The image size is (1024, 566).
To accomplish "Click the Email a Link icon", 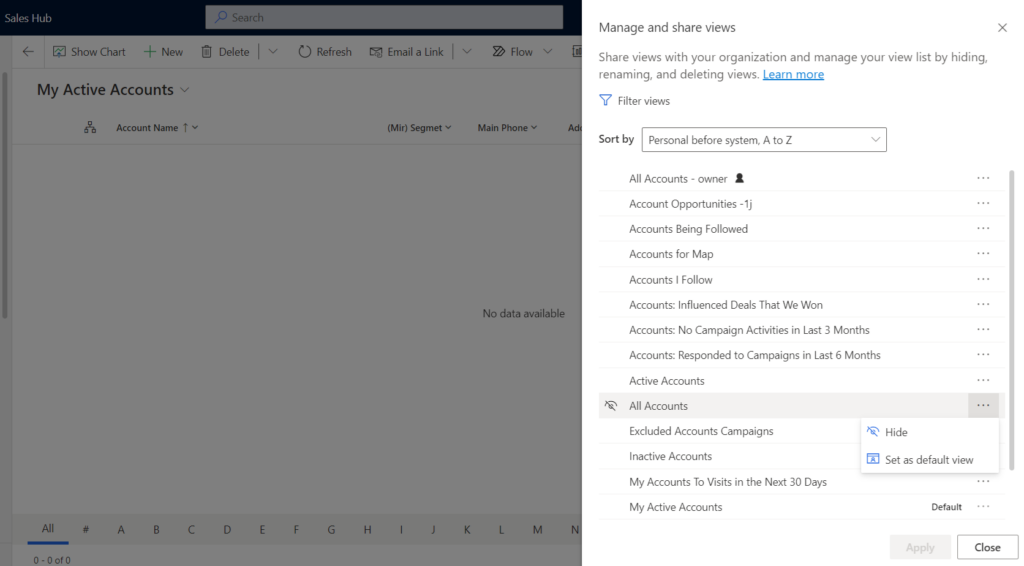I will tap(376, 52).
